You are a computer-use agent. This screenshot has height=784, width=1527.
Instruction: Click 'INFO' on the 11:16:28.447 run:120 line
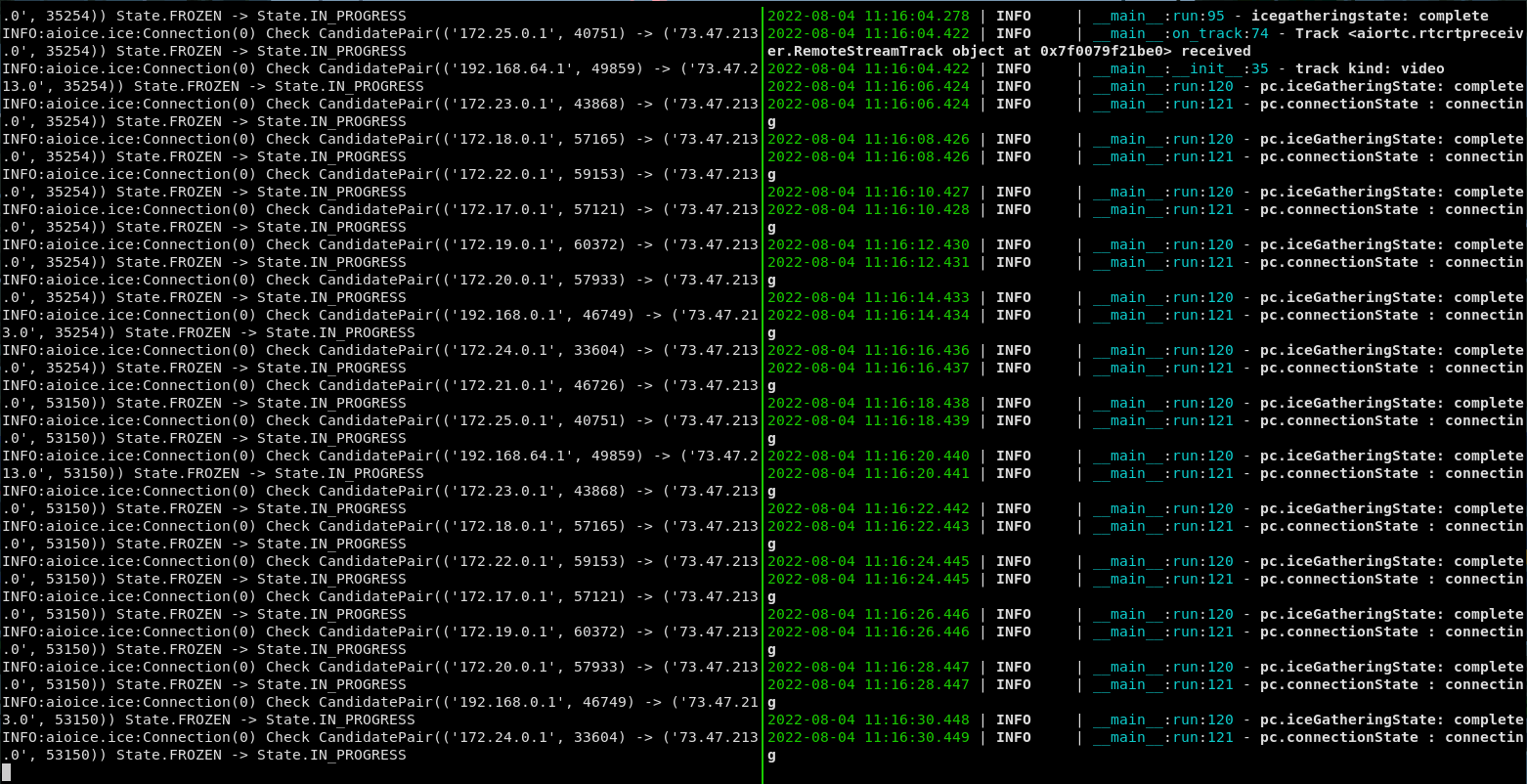click(1014, 667)
